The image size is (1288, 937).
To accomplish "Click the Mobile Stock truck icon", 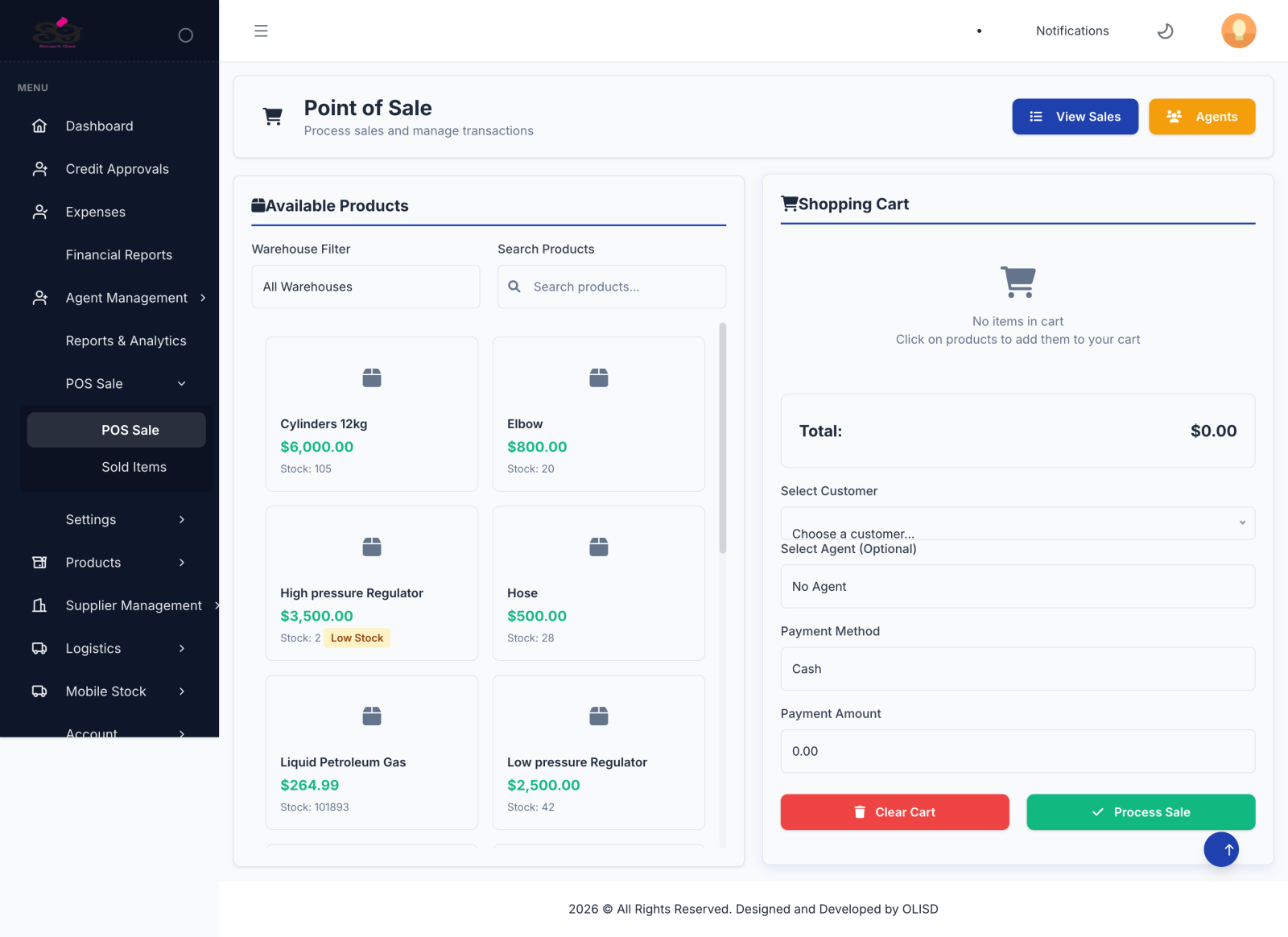I will [39, 691].
